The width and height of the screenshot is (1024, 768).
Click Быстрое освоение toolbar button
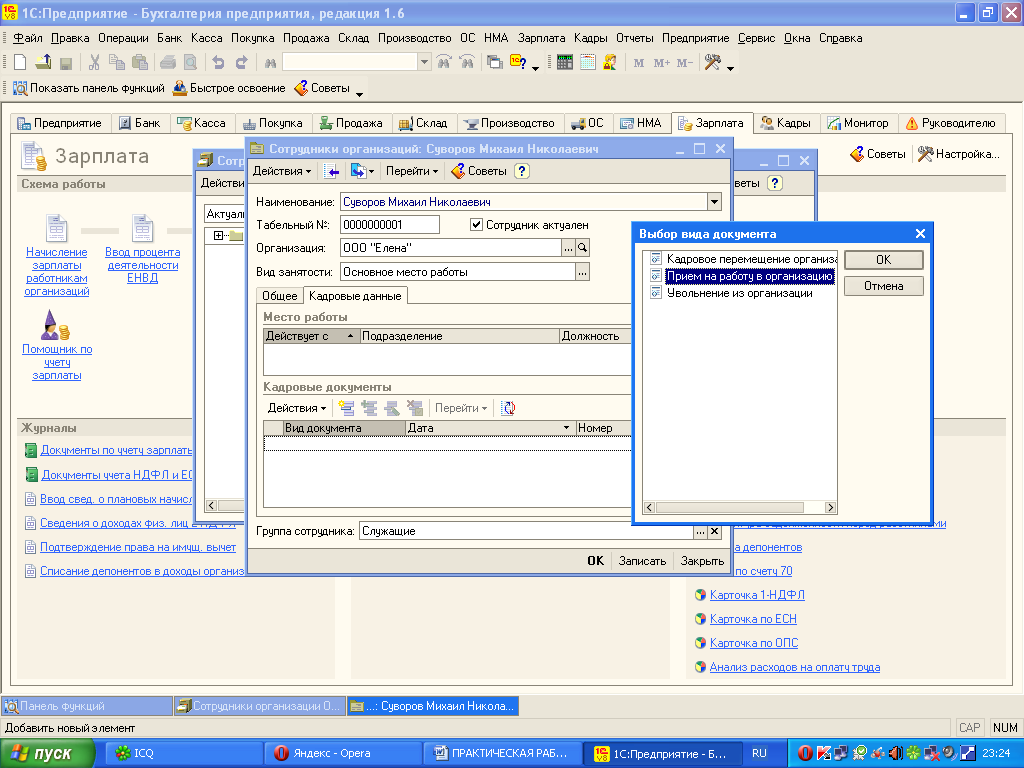[229, 88]
